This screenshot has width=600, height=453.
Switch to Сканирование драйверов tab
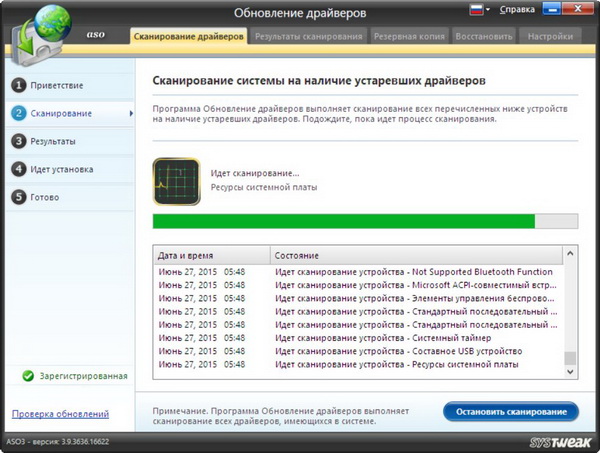point(189,36)
